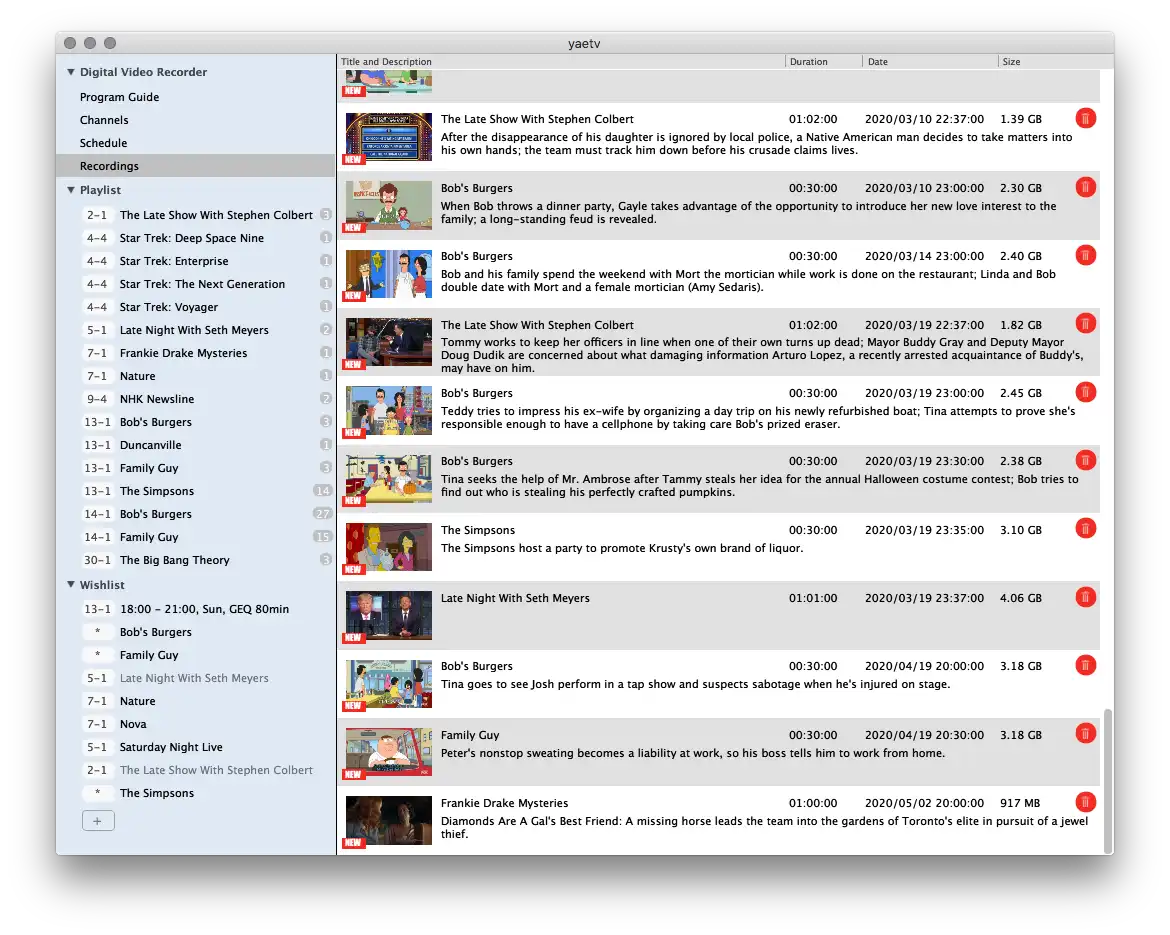Delete The Simpsons recording trash icon
This screenshot has height=935, width=1170.
pyautogui.click(x=1086, y=529)
